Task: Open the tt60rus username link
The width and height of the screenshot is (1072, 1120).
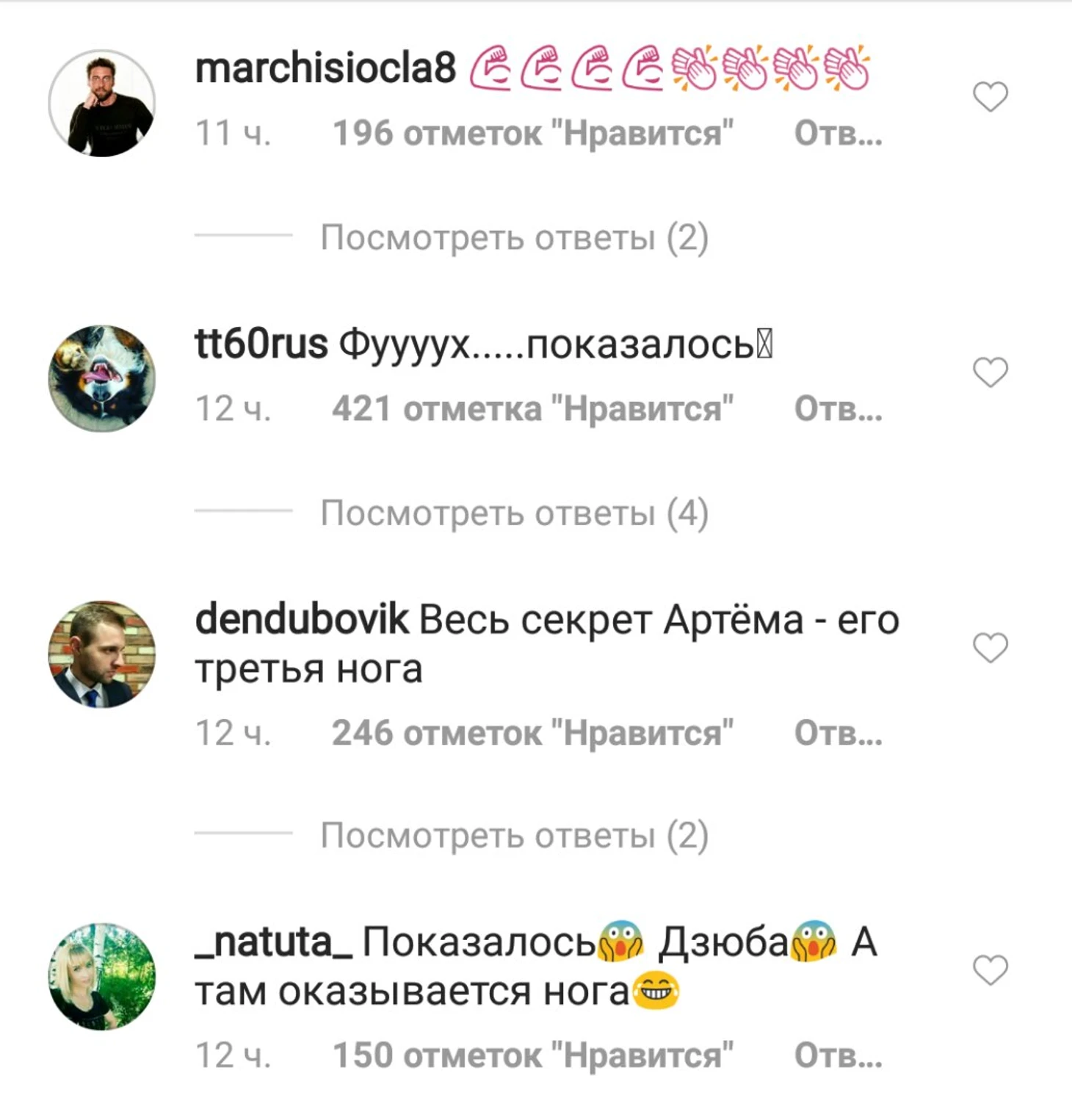Action: pyautogui.click(x=261, y=344)
